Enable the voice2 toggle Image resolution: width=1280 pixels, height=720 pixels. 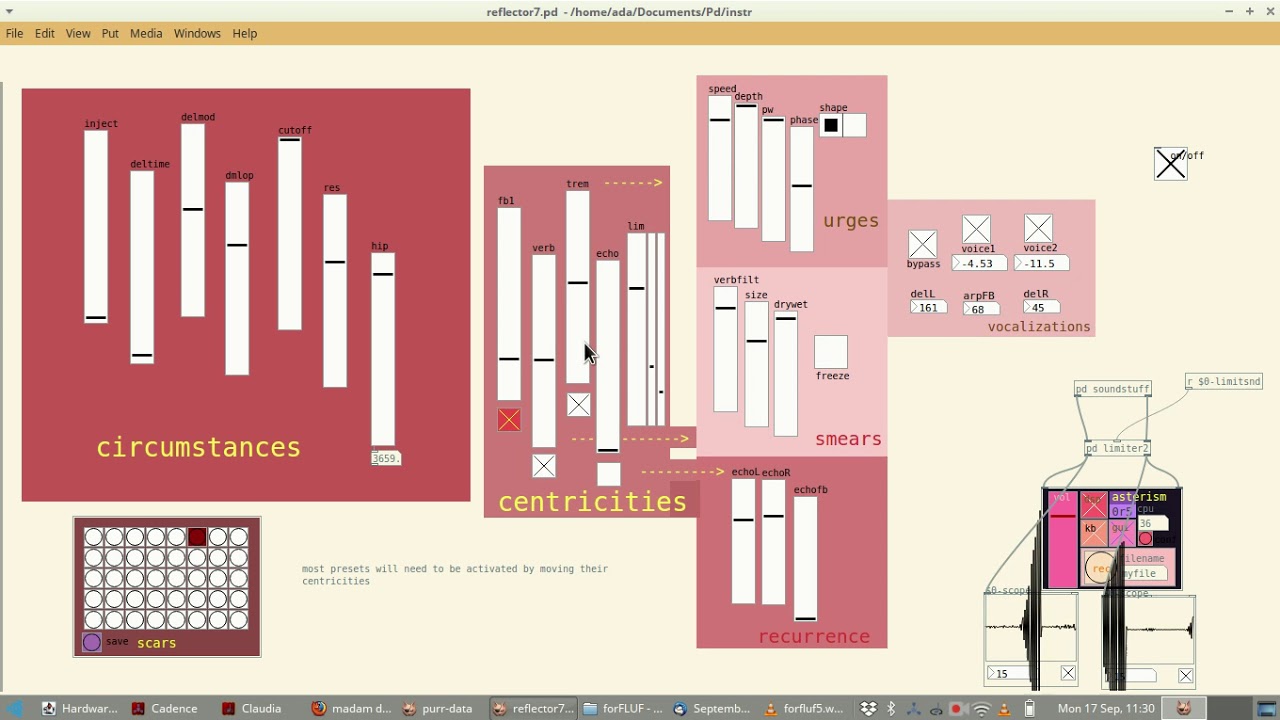pyautogui.click(x=1039, y=229)
